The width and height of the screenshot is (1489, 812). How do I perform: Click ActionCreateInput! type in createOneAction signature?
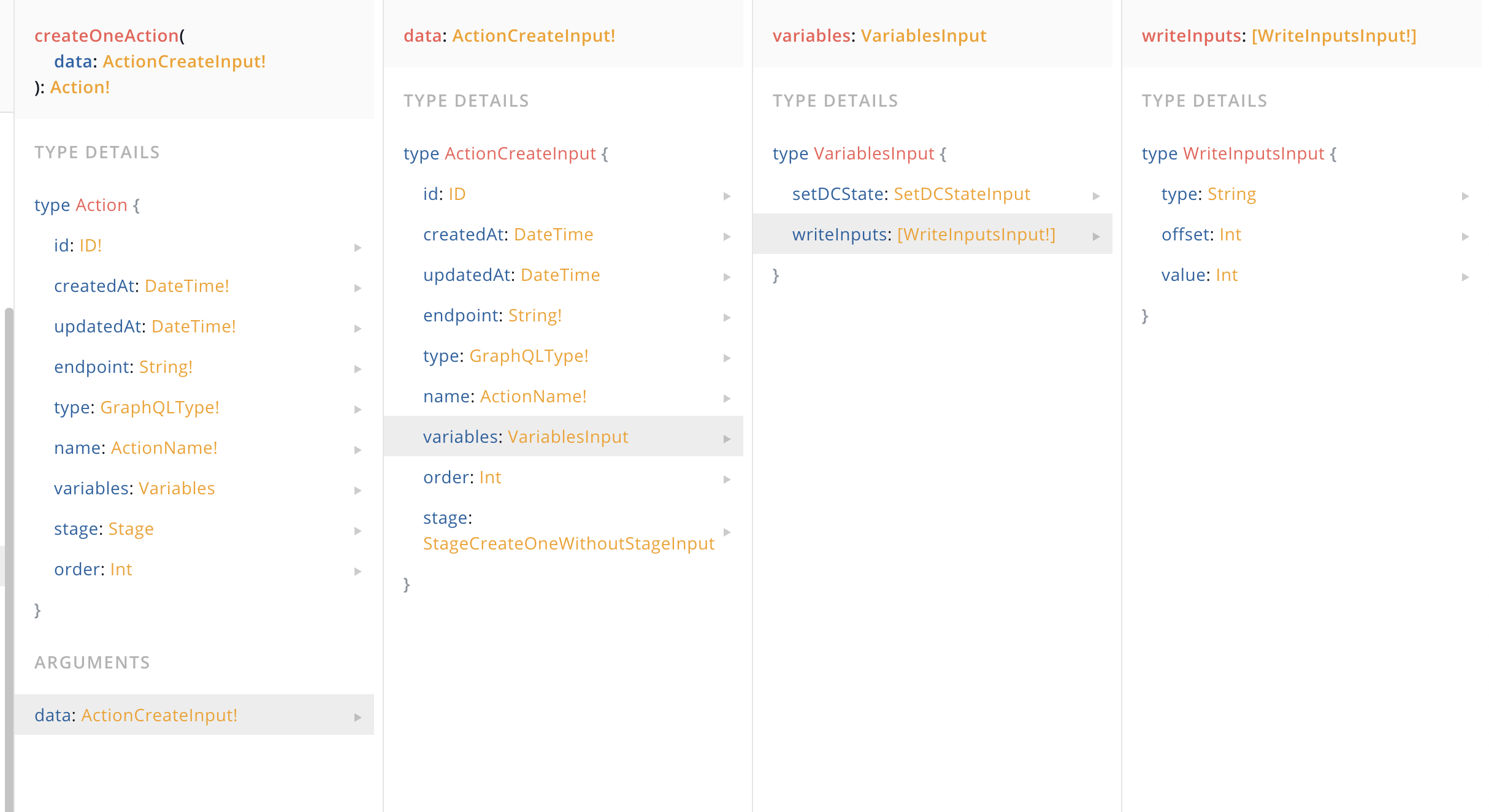[185, 61]
